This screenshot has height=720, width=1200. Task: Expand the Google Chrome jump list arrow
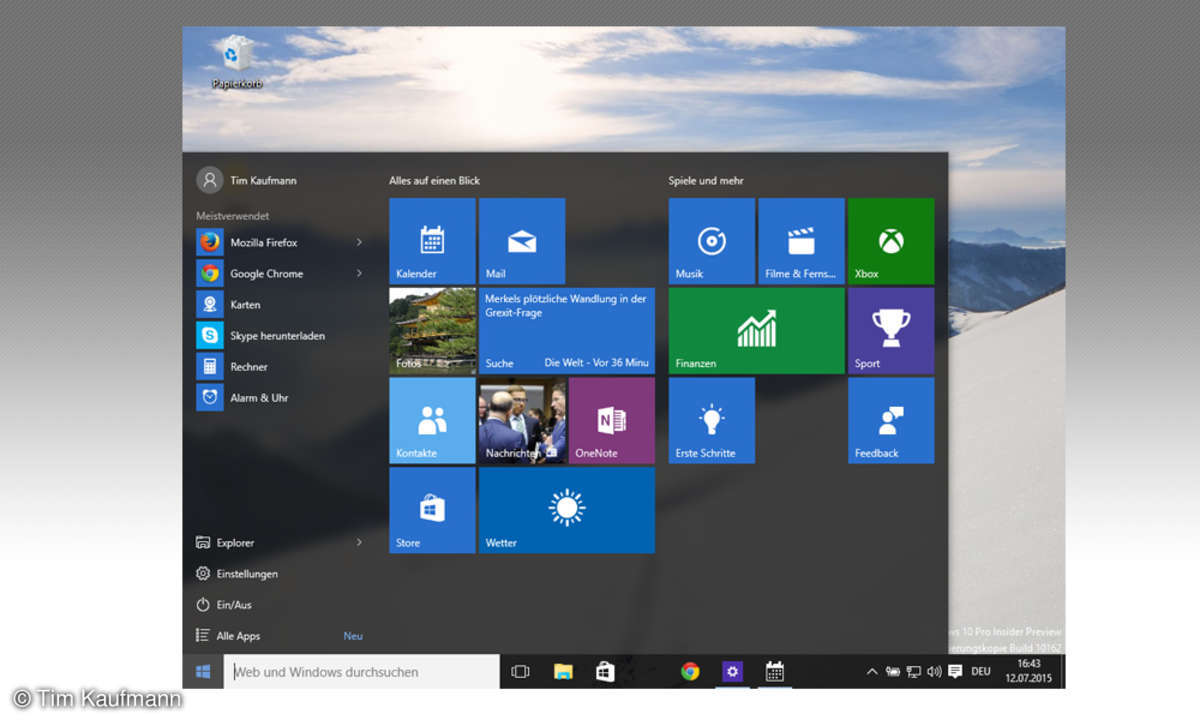coord(359,273)
